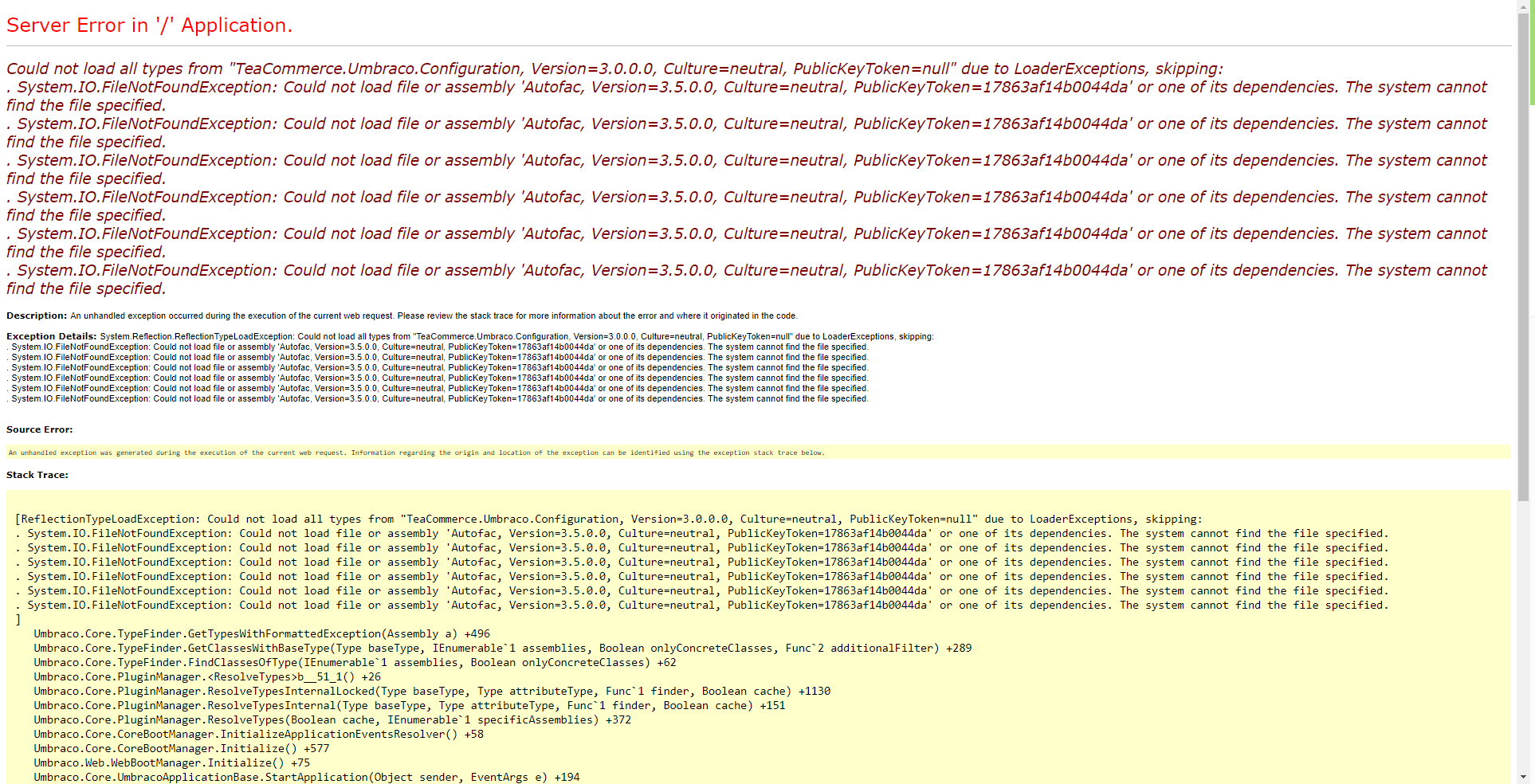Image resolution: width=1535 pixels, height=784 pixels.
Task: Click the GetTypesWithFormattedException stack trace line
Action: pos(262,633)
